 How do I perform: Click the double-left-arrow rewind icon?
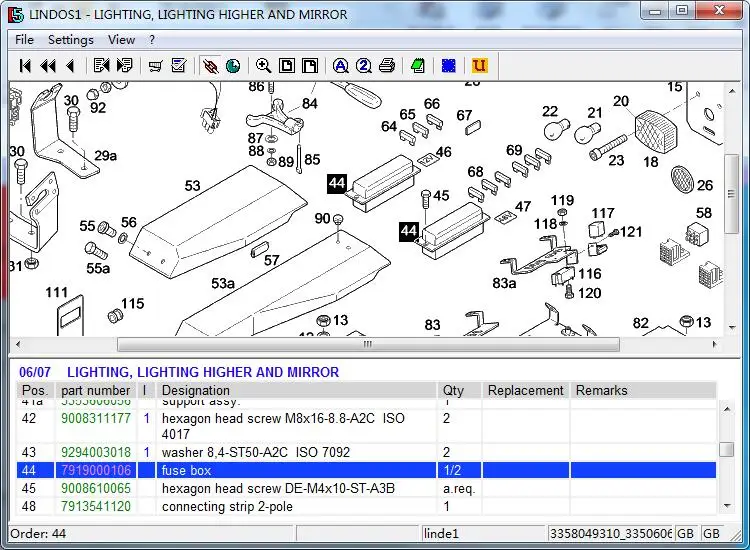point(48,66)
